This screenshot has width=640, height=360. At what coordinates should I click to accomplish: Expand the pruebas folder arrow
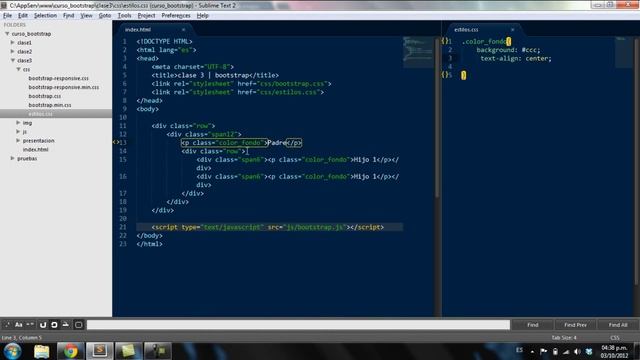[13, 158]
